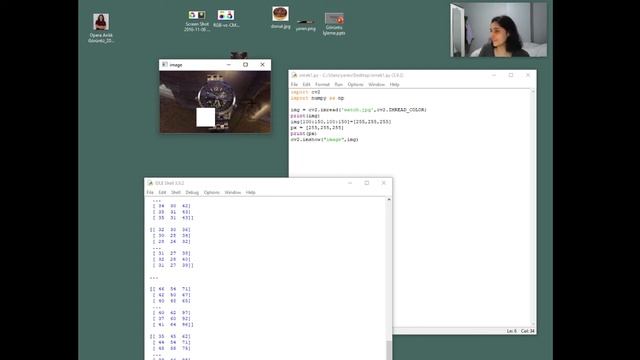Maximize the image preview window
Screen dimensions: 640x360
coord(245,64)
